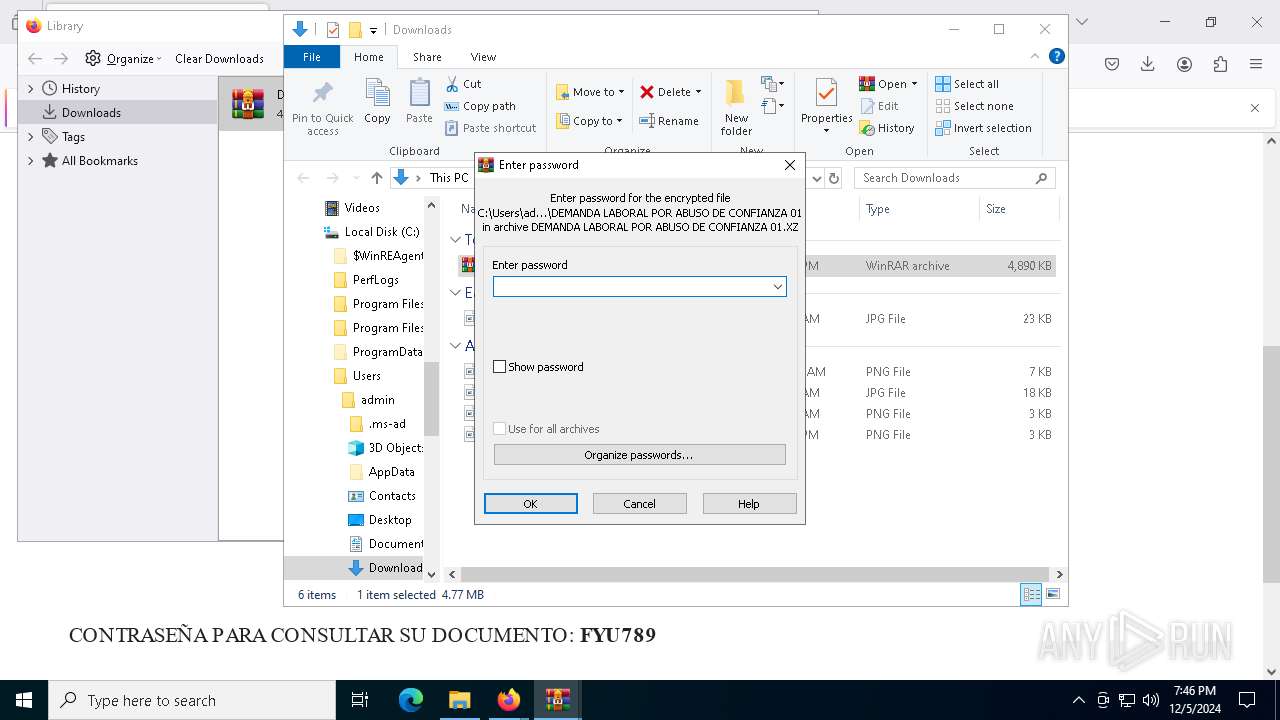Select the Desktop folder in the tree

tap(379, 520)
